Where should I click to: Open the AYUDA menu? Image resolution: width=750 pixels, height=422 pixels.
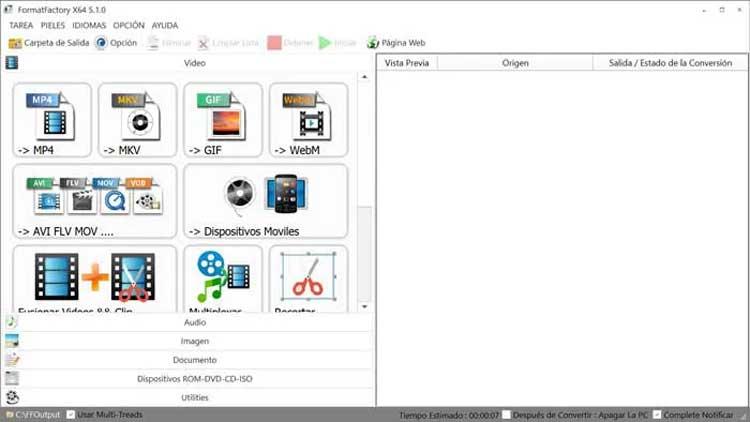[x=165, y=25]
